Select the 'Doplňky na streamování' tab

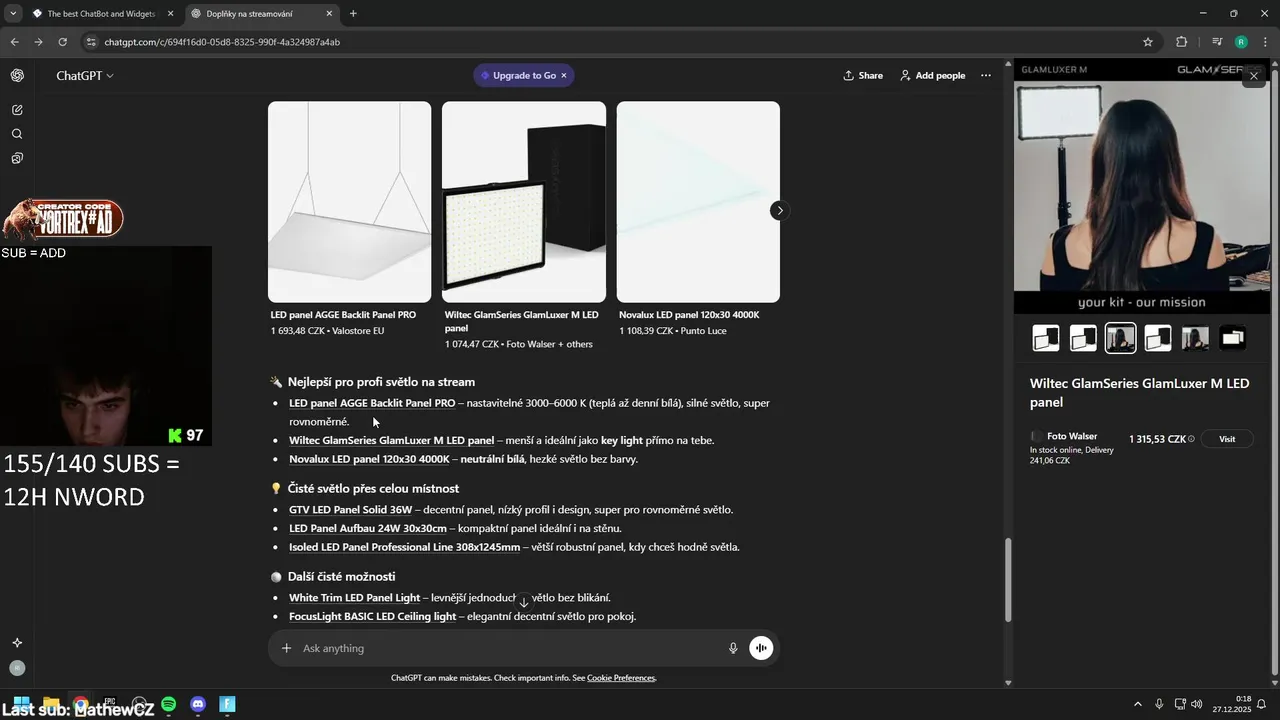(x=262, y=14)
